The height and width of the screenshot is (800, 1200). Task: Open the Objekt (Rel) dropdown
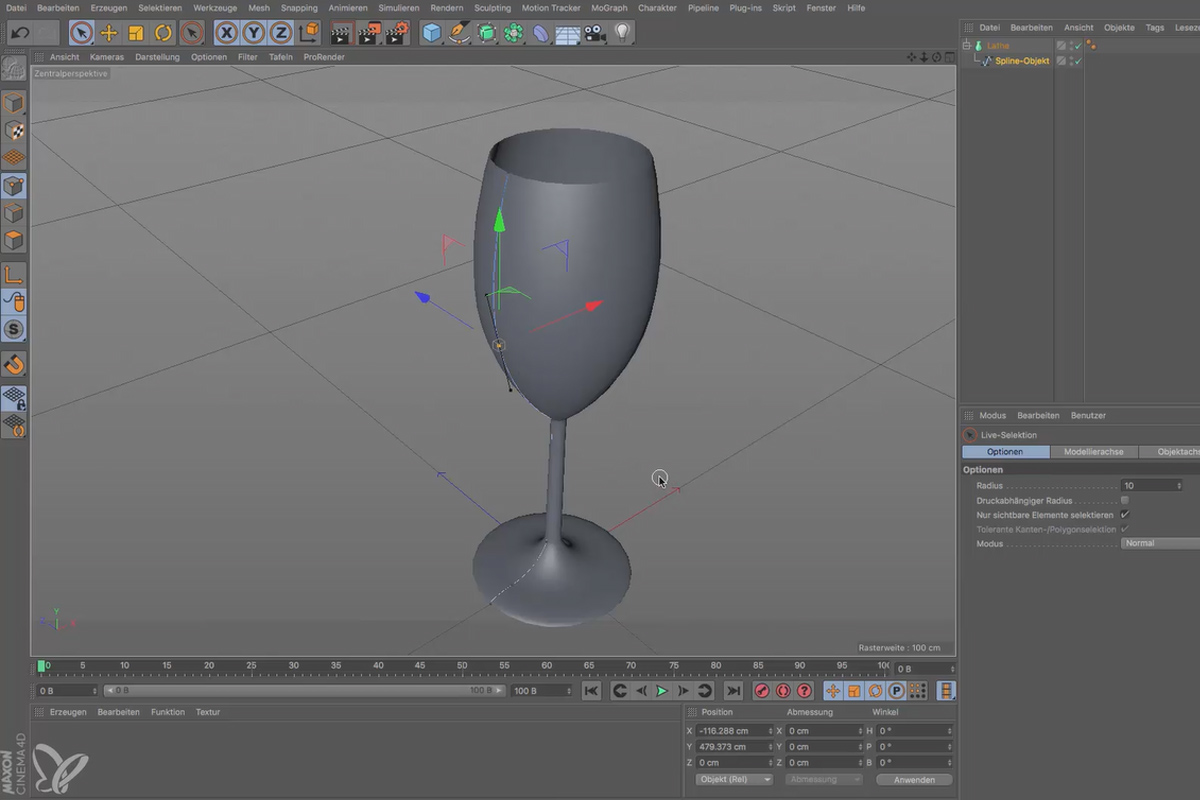(x=735, y=779)
